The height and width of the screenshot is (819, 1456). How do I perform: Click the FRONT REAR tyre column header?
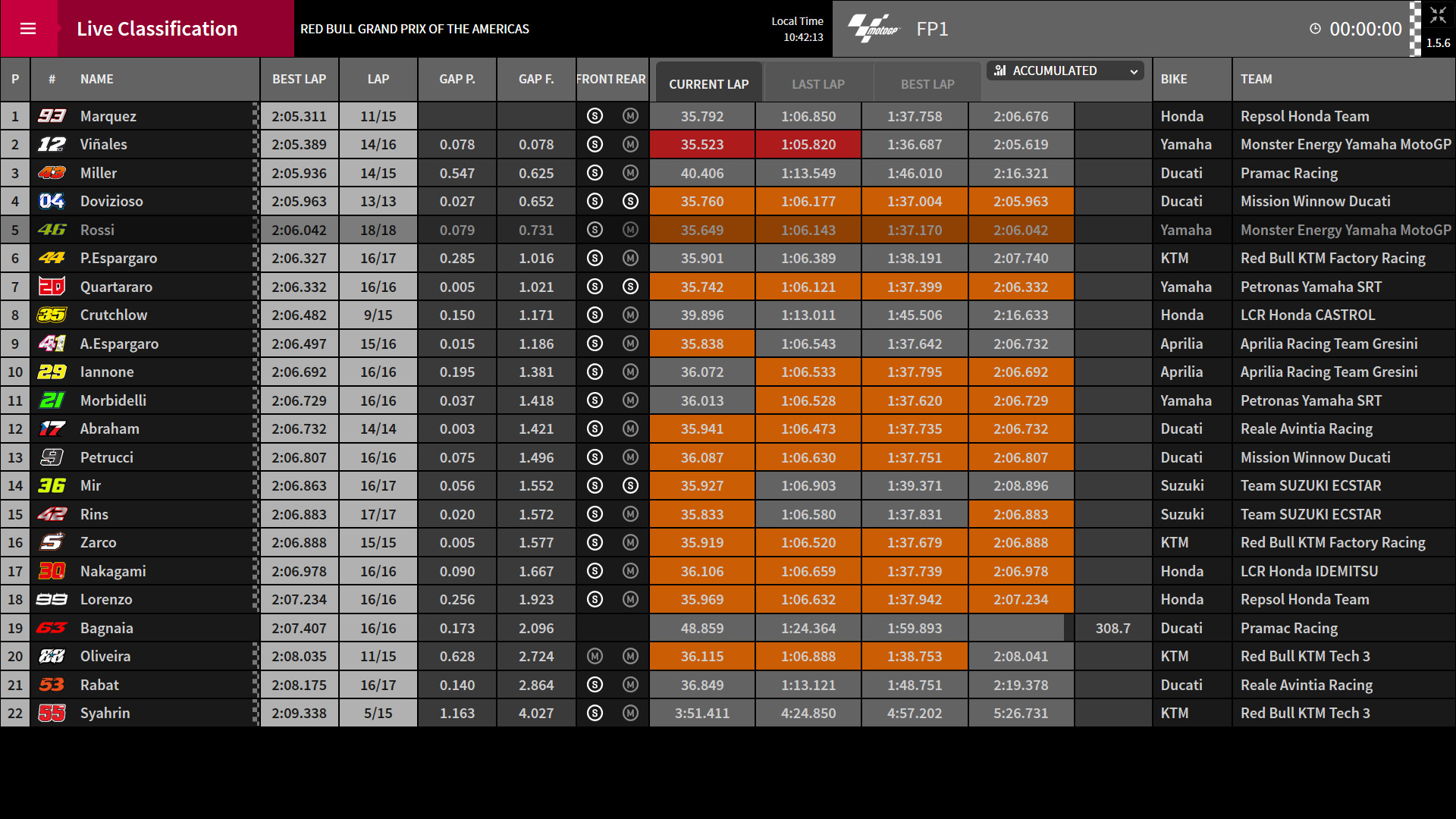click(611, 79)
